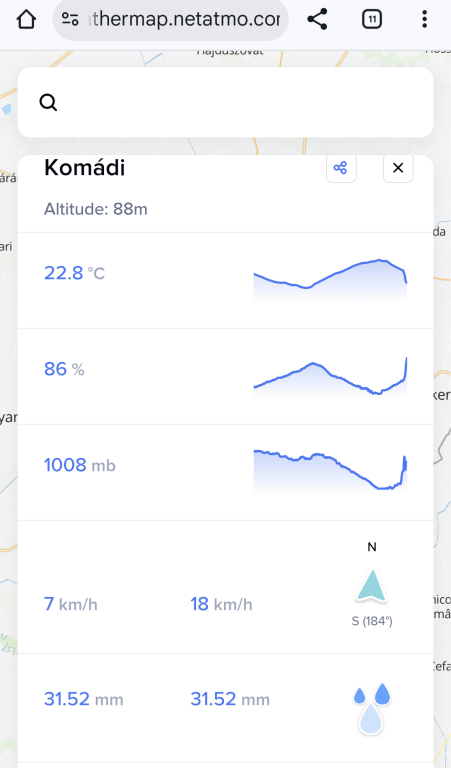
Task: Share the Komádi station
Action: pyautogui.click(x=341, y=168)
